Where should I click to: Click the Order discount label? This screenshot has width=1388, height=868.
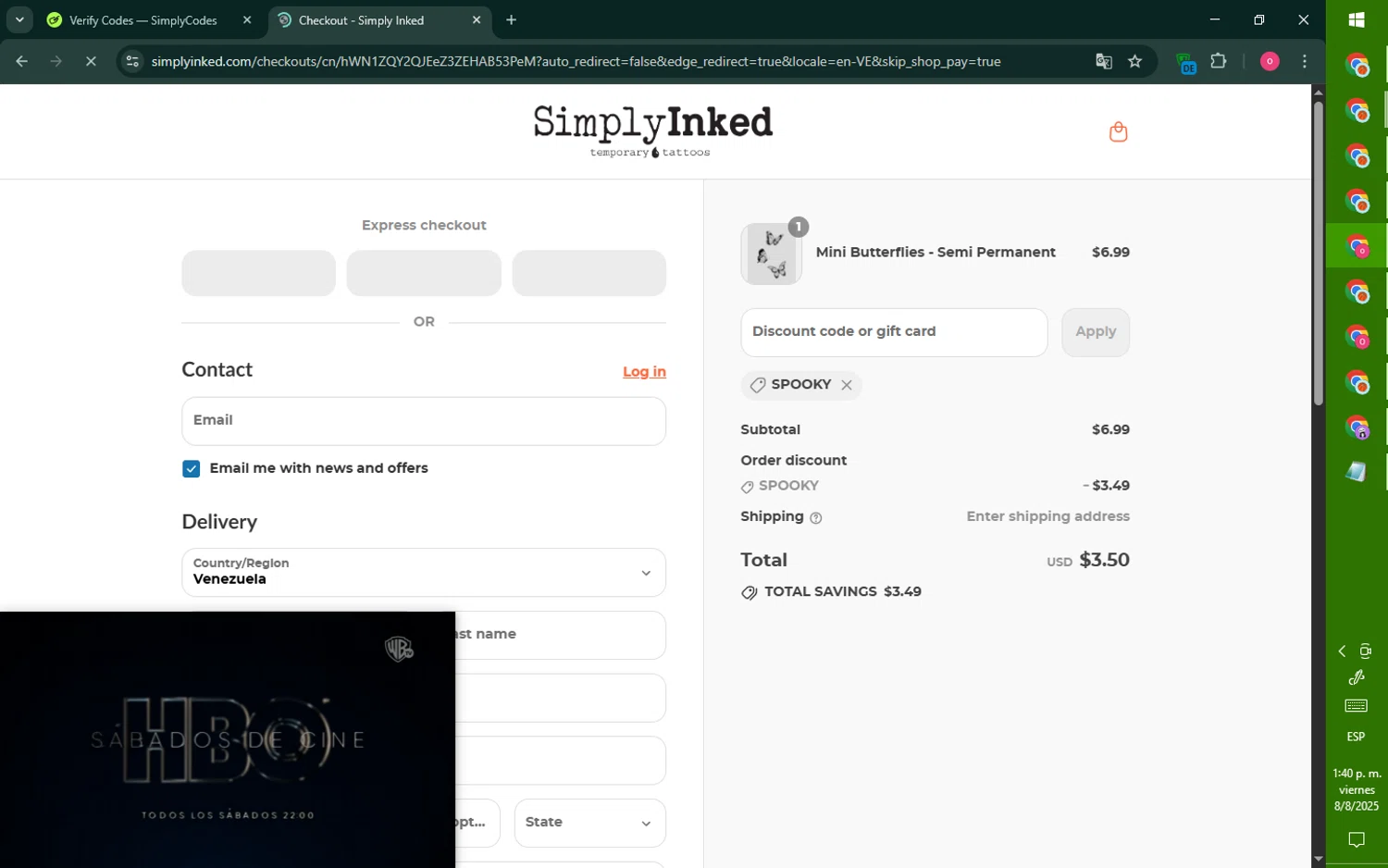coord(793,461)
